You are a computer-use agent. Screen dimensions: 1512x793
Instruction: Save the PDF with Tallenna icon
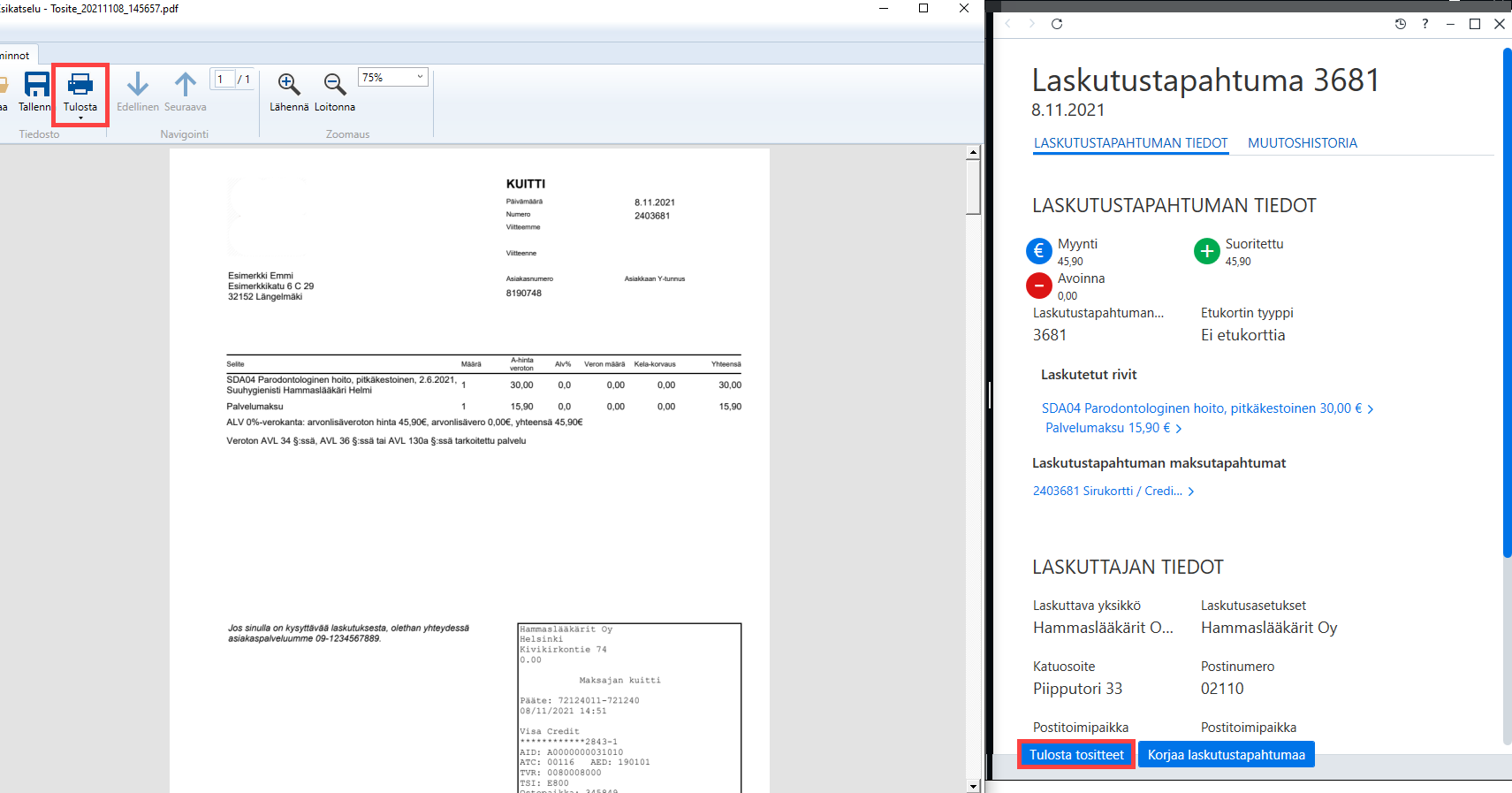(x=36, y=85)
